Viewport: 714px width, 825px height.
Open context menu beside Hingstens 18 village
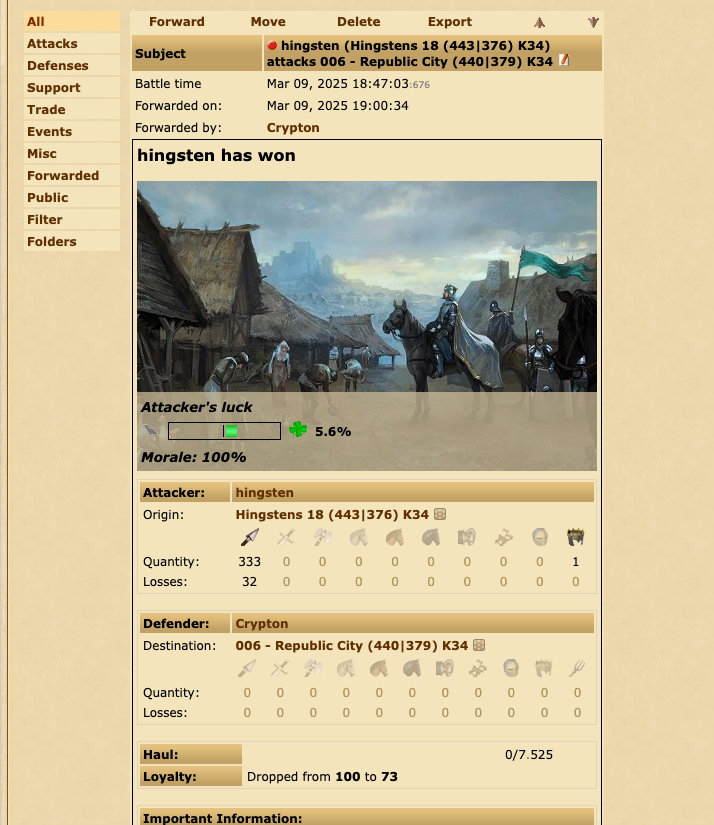coord(440,515)
